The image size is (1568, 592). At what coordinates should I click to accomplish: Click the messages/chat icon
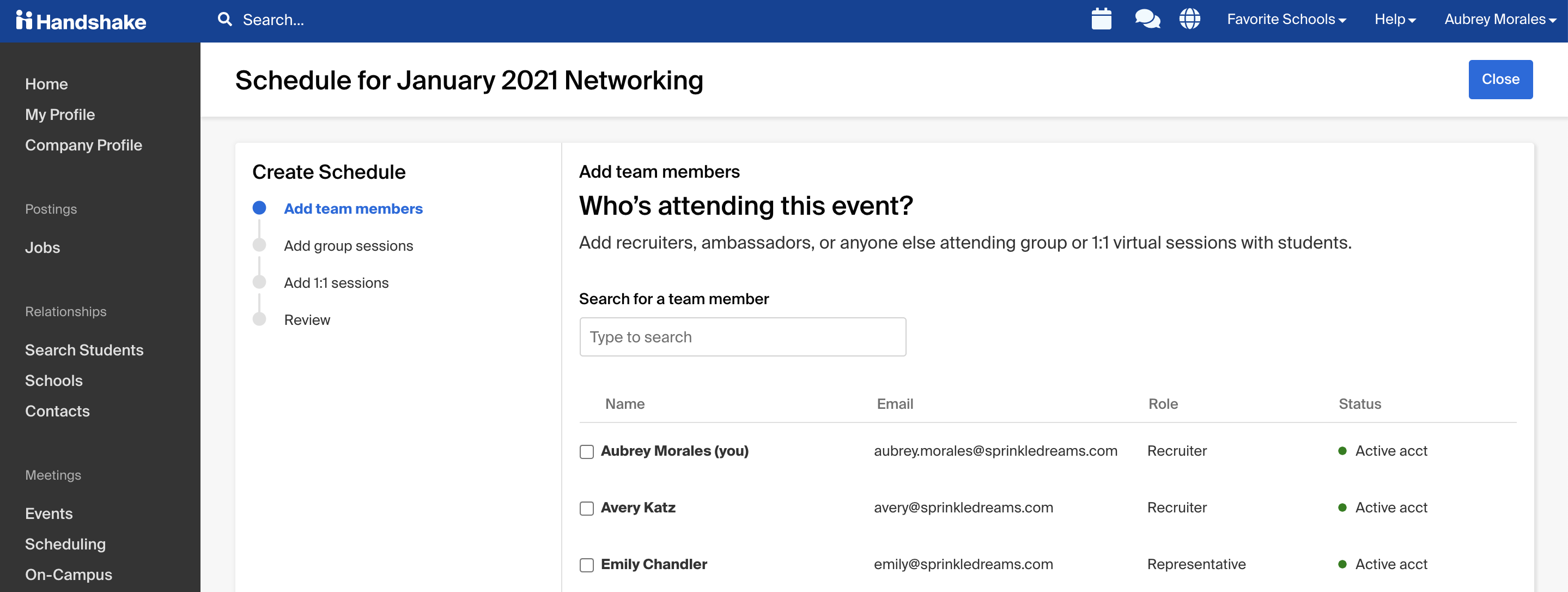(1147, 20)
